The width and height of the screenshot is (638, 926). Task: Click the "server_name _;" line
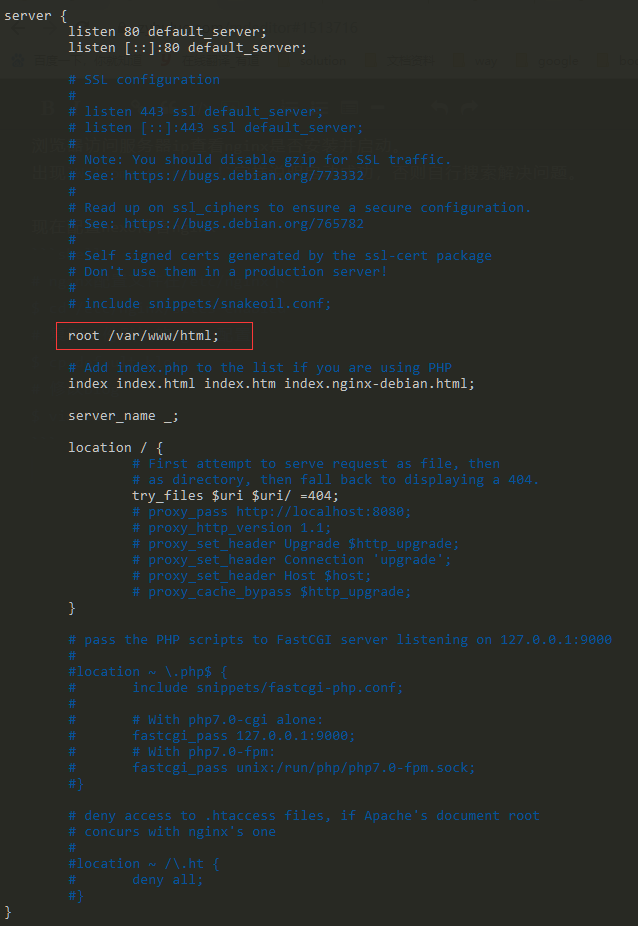(x=123, y=415)
